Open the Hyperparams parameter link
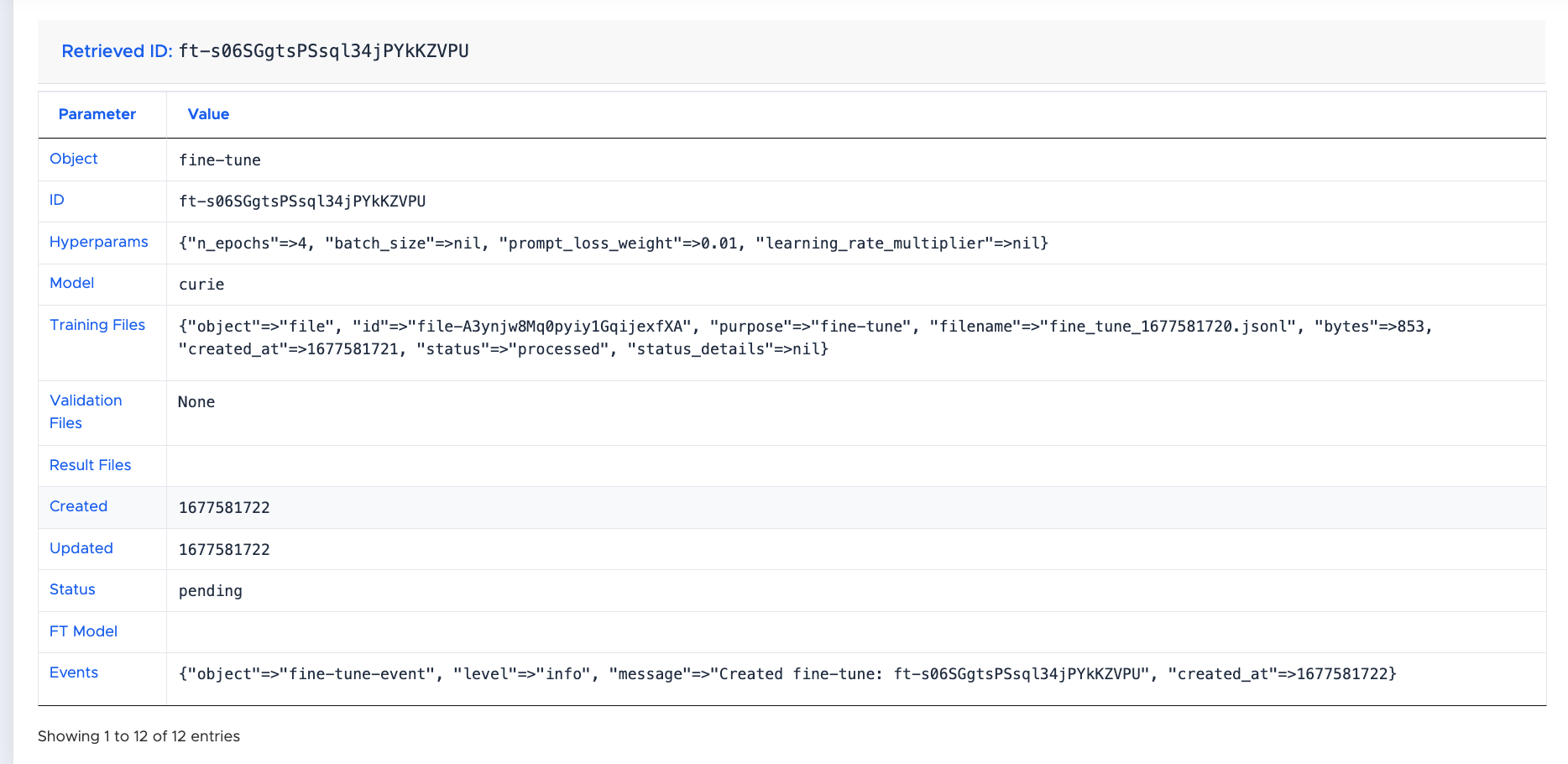 tap(98, 242)
